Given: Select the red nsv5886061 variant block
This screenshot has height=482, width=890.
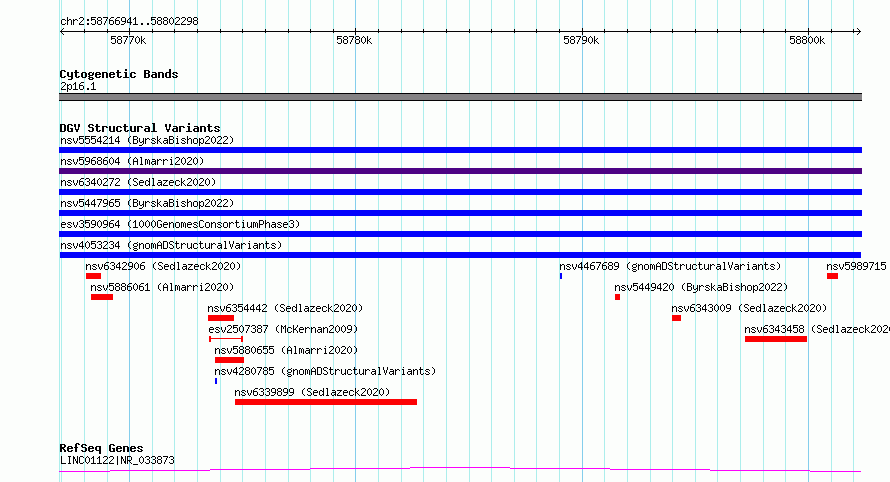Looking at the screenshot, I should (x=102, y=297).
